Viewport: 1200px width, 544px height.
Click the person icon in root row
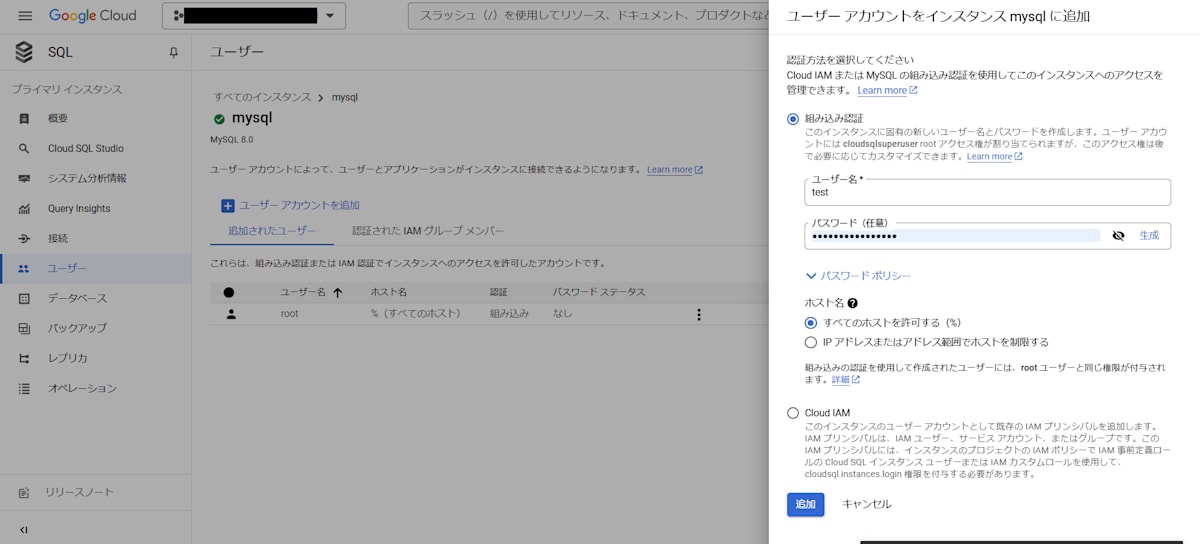click(x=231, y=314)
